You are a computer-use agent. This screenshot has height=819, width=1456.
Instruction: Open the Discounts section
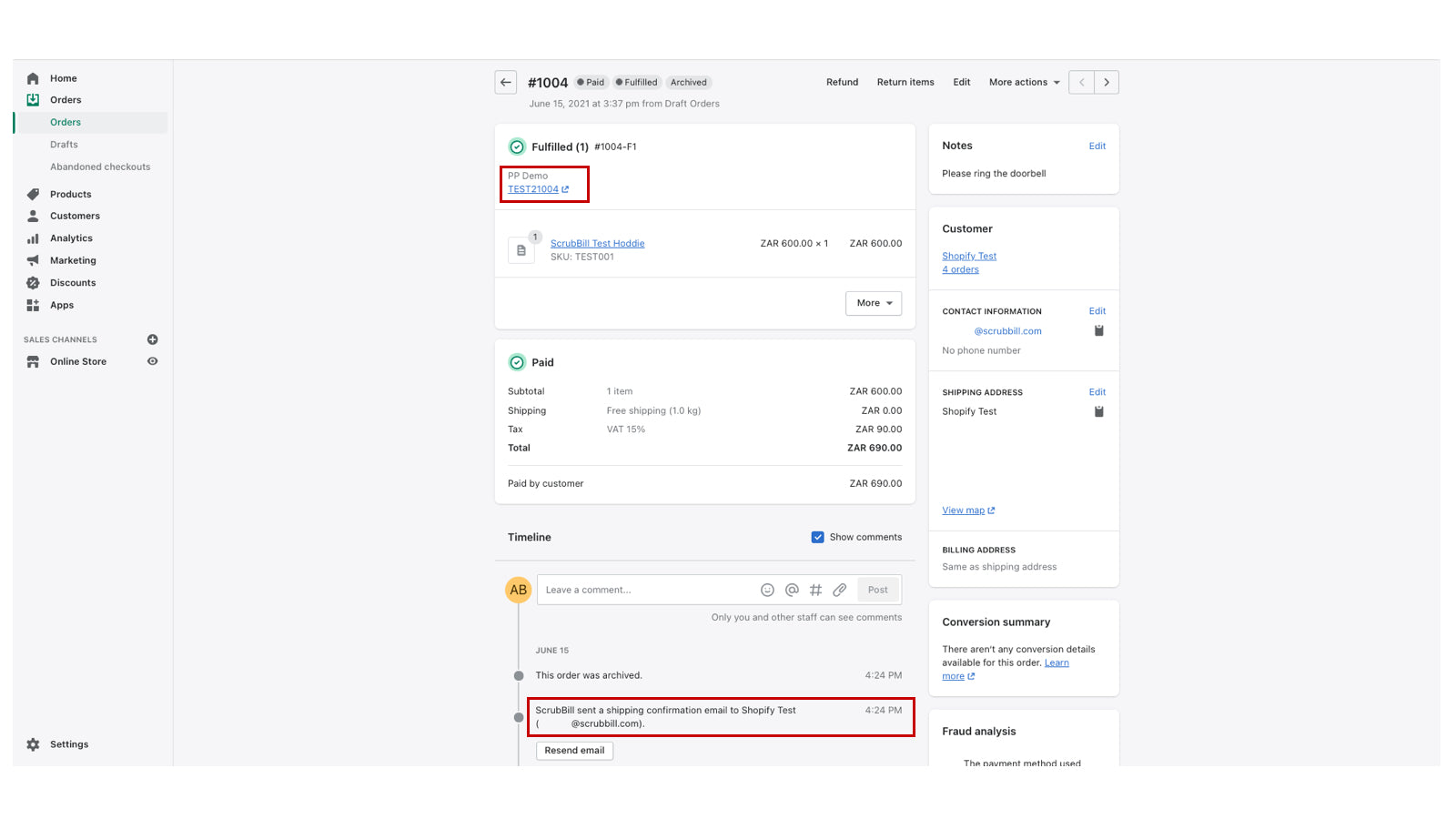[73, 282]
